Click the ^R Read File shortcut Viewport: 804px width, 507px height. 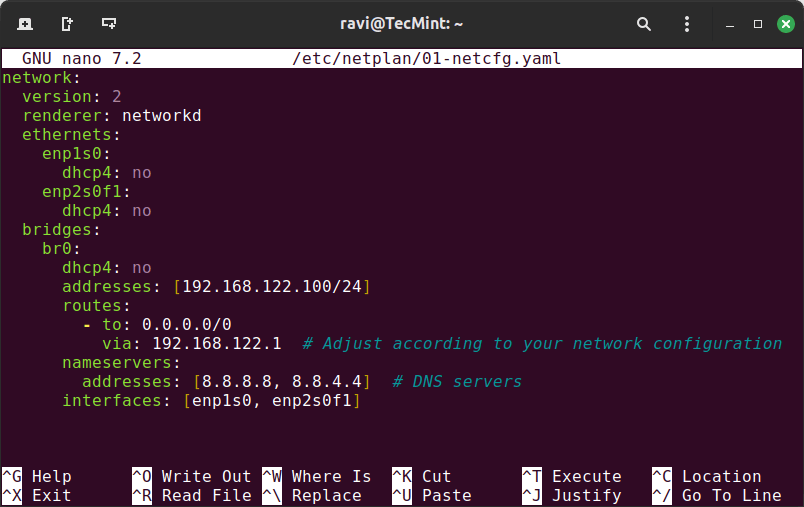(x=192, y=495)
